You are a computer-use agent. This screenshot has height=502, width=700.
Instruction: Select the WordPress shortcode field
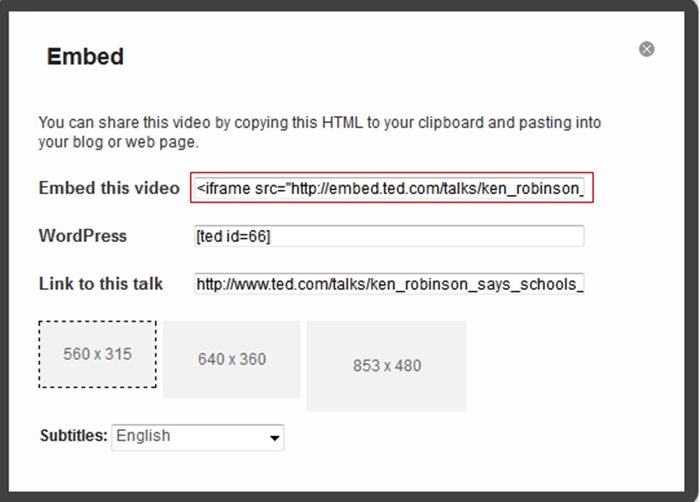tap(389, 236)
